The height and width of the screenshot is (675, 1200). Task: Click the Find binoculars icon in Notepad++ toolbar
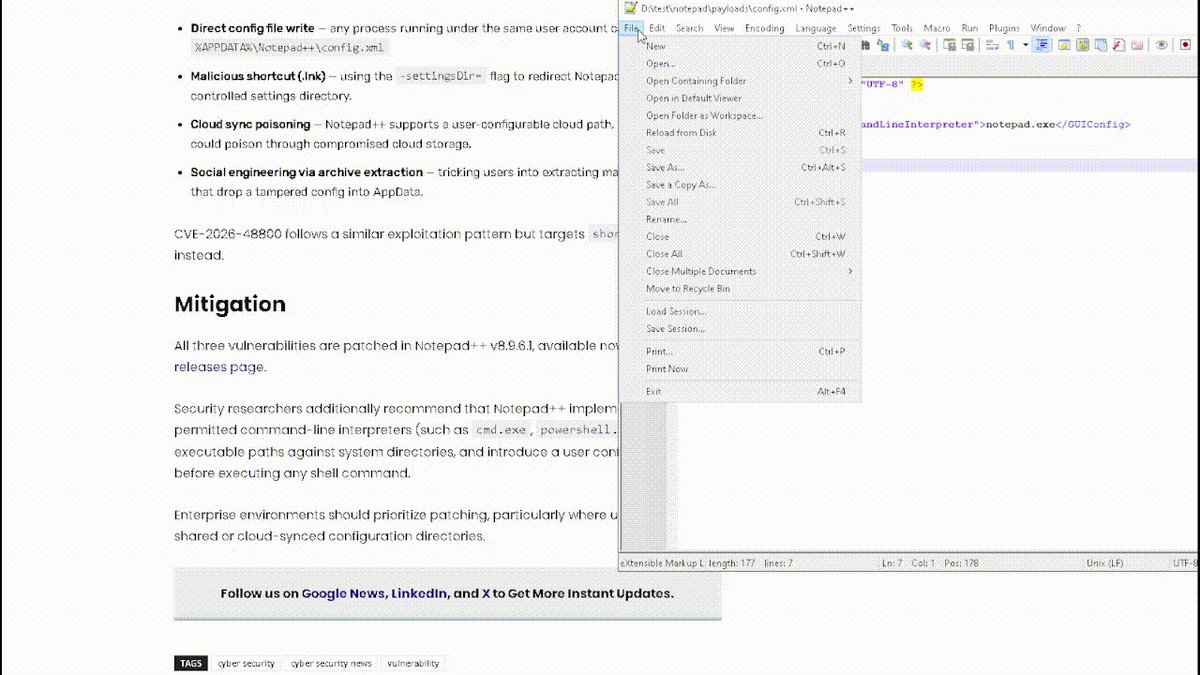click(866, 45)
